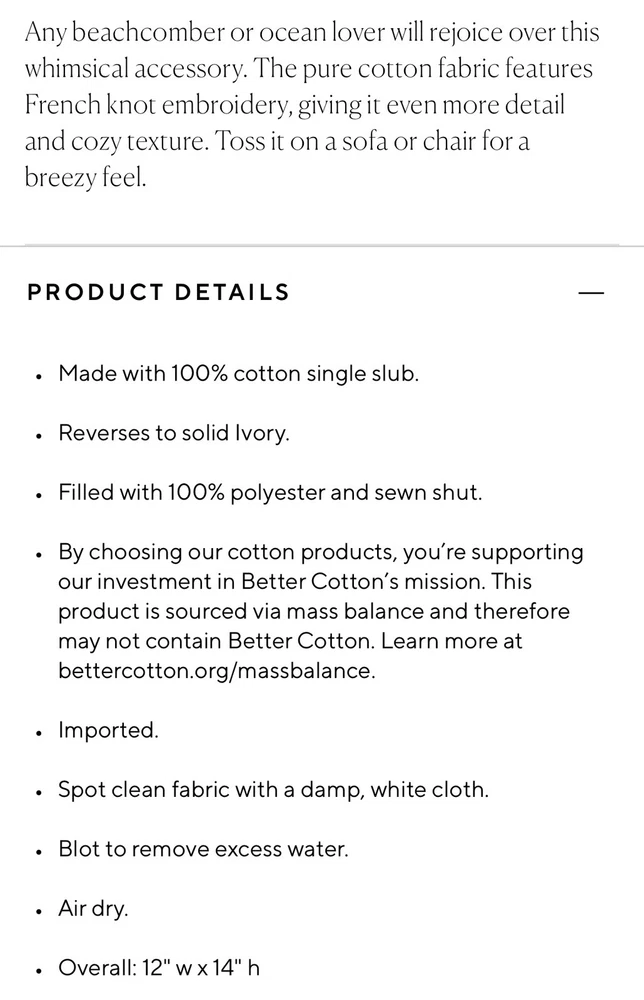The image size is (644, 1000).
Task: Click the "breezy feel." closing words
Action: (x=86, y=177)
